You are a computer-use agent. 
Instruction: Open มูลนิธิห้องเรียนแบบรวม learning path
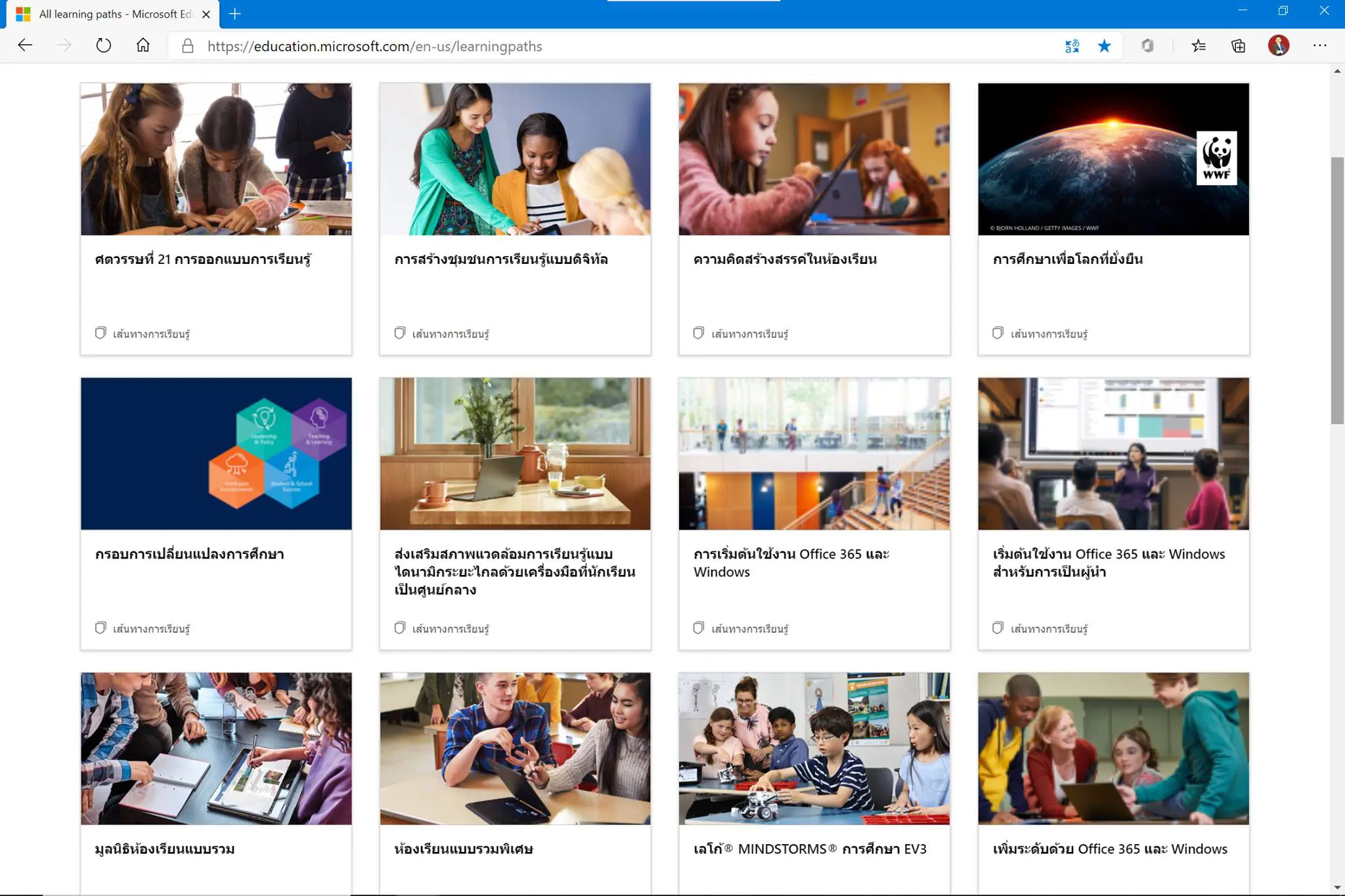click(x=164, y=849)
